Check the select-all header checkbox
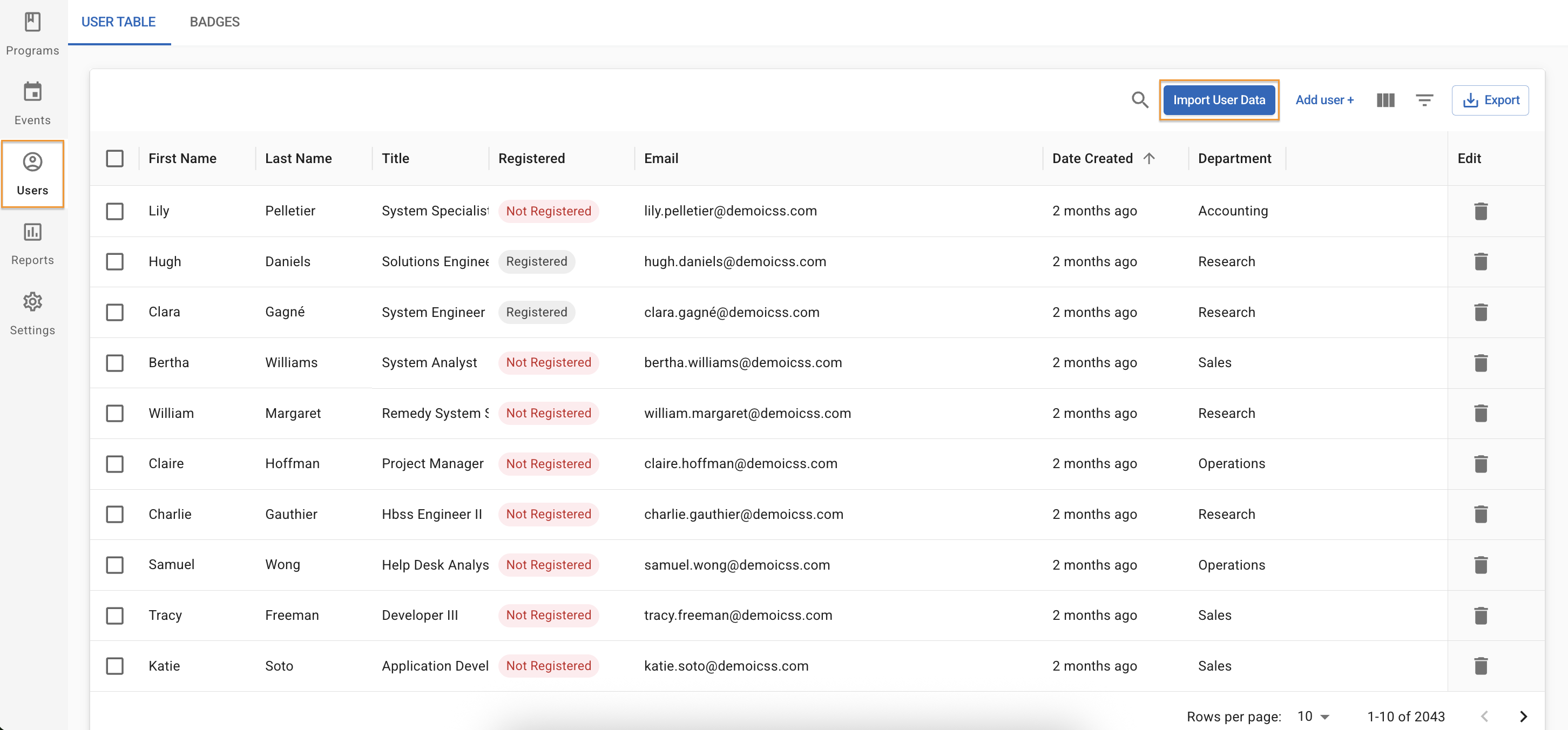Viewport: 1568px width, 730px height. (114, 158)
